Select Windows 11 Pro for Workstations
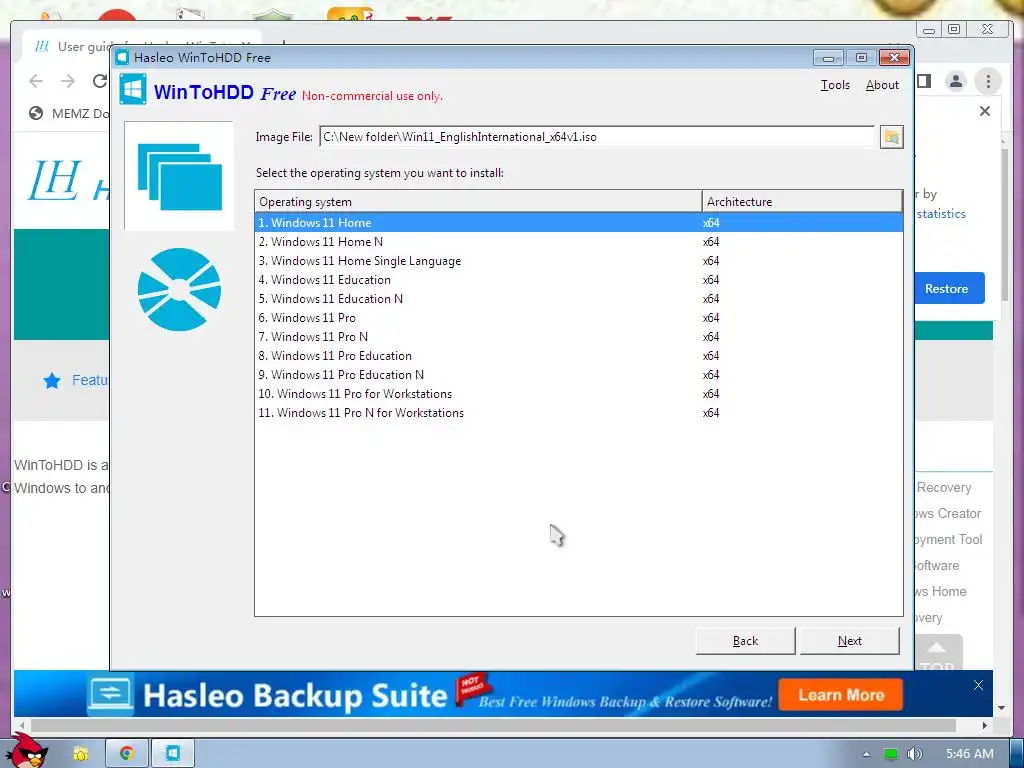 point(579,394)
